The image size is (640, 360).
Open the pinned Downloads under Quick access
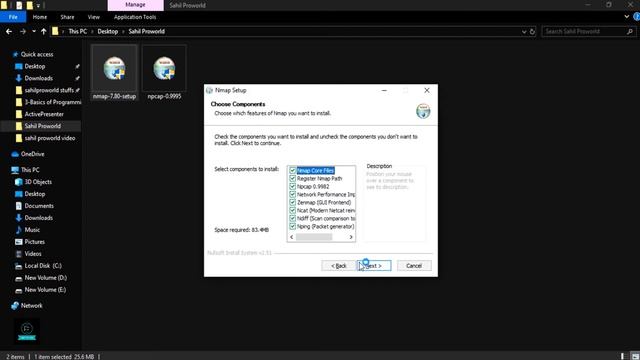tap(38, 78)
